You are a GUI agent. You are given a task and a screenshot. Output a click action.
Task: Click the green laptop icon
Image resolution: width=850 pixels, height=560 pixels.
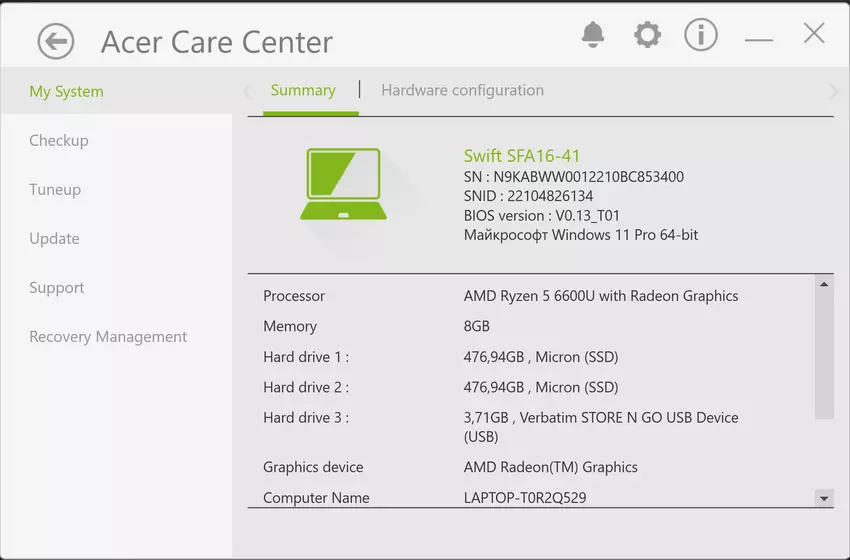(343, 184)
